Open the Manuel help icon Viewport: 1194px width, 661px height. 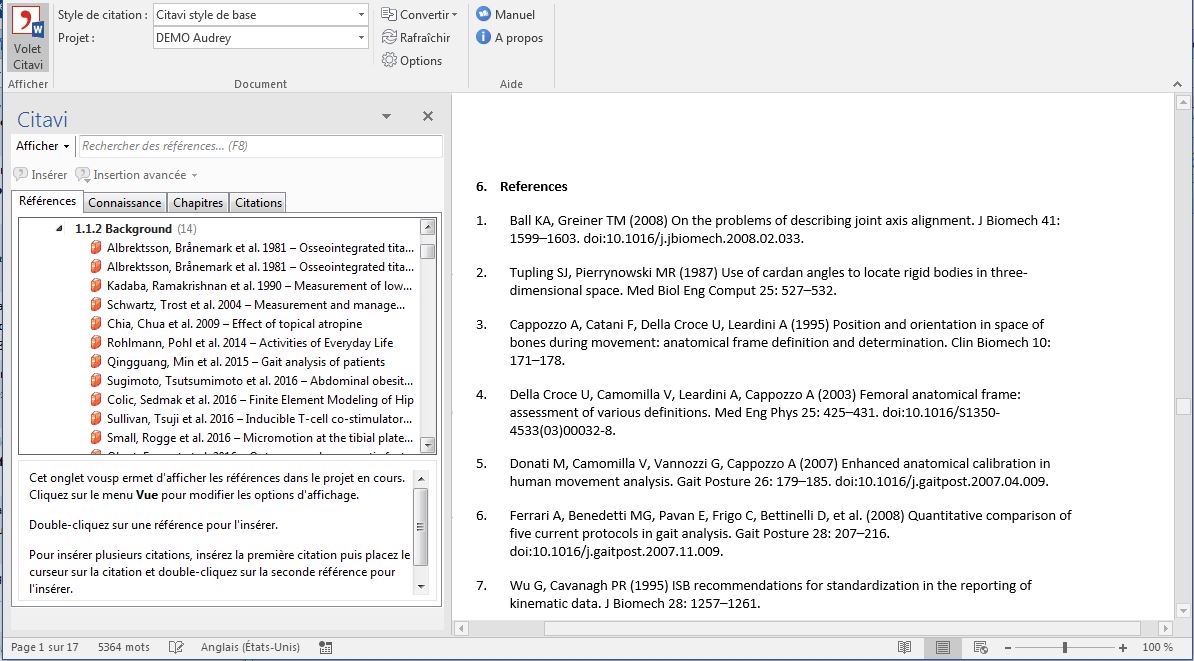(484, 15)
